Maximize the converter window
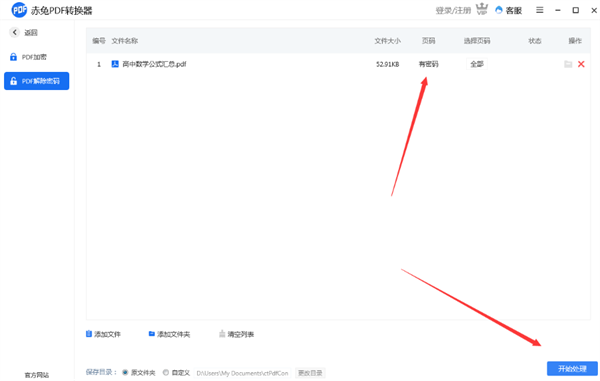Image resolution: width=600 pixels, height=381 pixels. tap(576, 10)
